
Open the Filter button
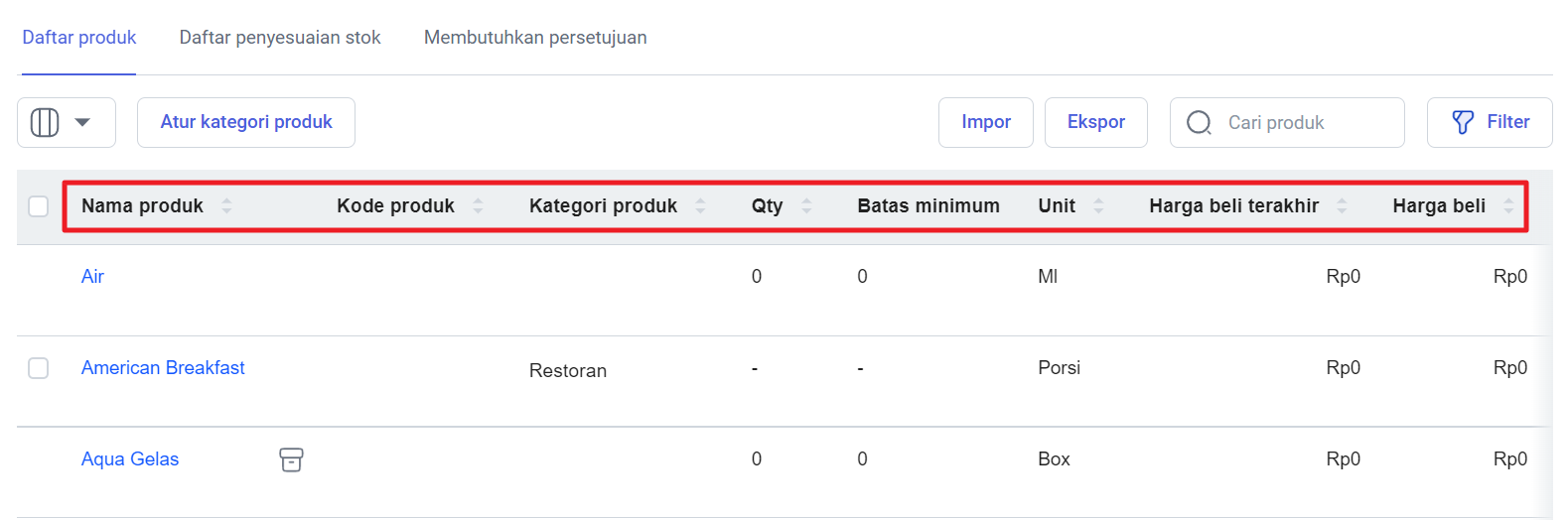click(x=1490, y=122)
